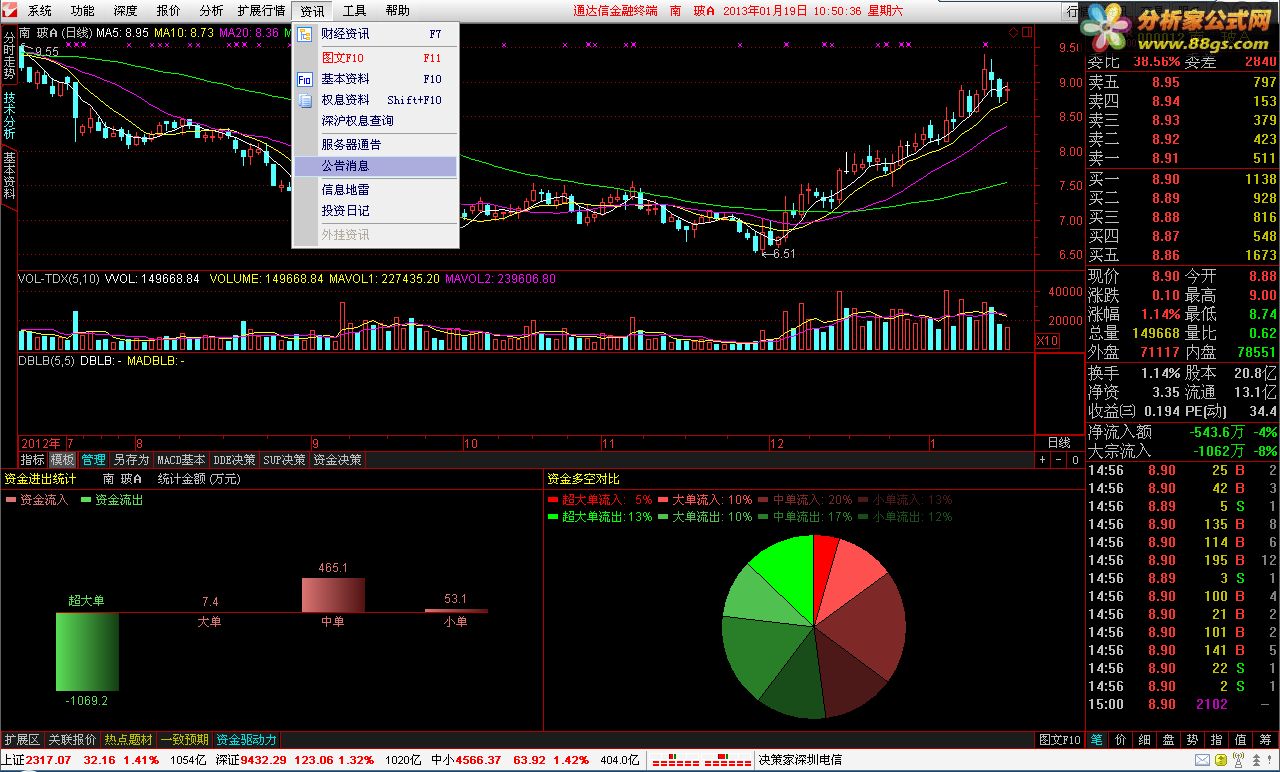Click the 指标 tab below chart
This screenshot has width=1280, height=772.
click(33, 460)
